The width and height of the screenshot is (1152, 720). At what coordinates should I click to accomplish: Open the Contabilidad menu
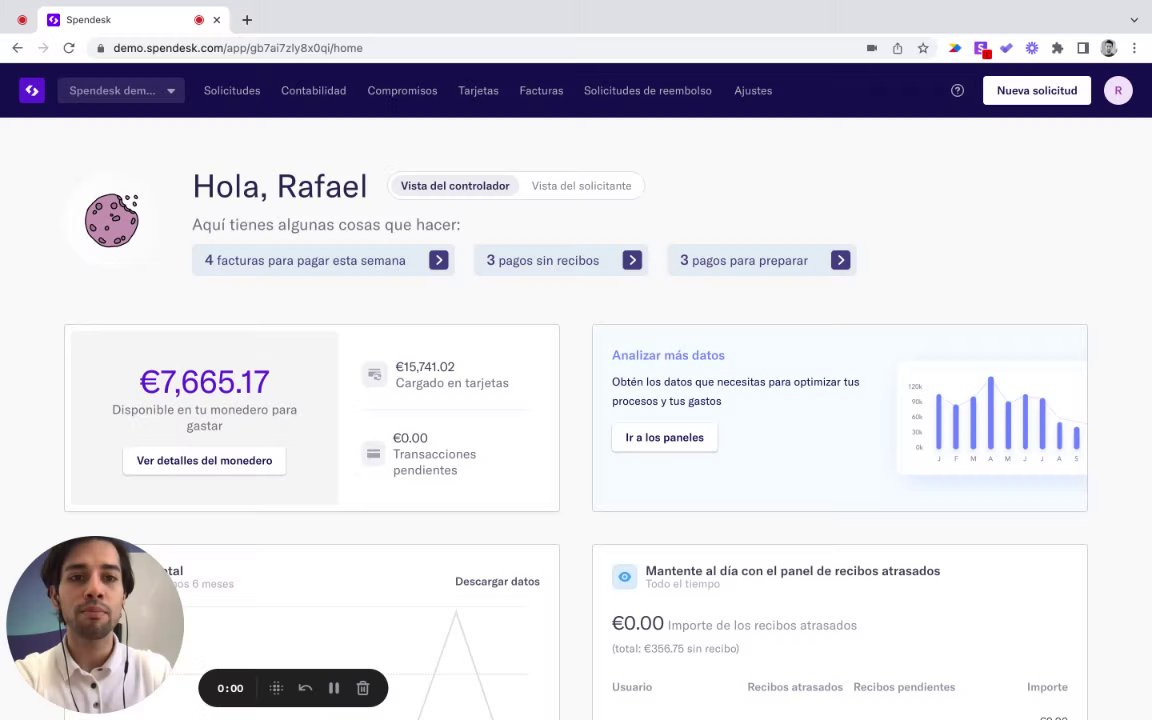(x=313, y=90)
